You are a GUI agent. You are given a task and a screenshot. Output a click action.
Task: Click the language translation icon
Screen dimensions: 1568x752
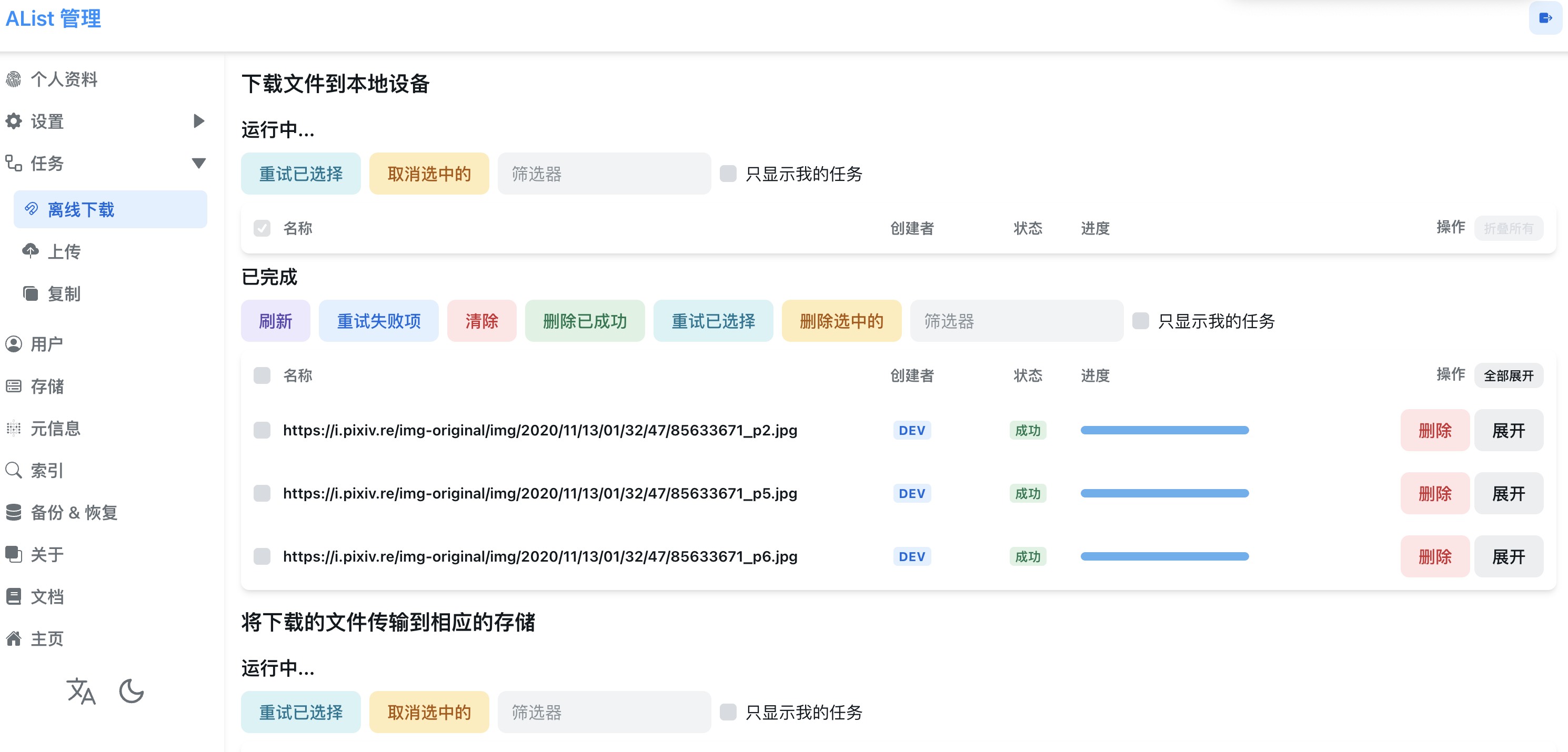[x=81, y=691]
